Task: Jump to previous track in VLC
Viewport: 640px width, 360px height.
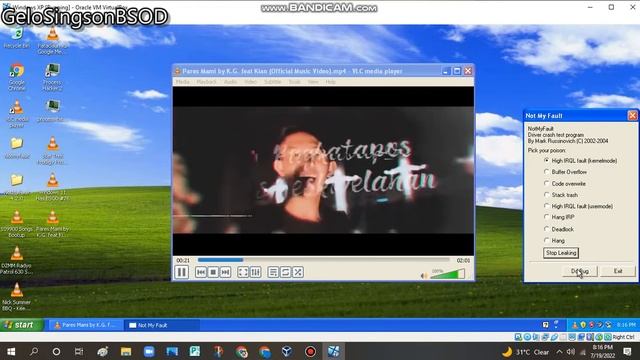Action: click(x=201, y=272)
